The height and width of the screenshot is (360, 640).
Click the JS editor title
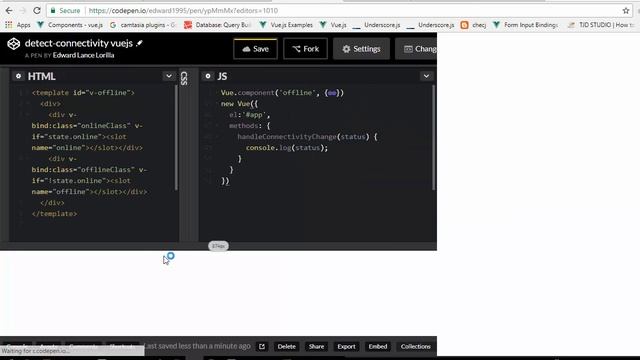pos(222,76)
